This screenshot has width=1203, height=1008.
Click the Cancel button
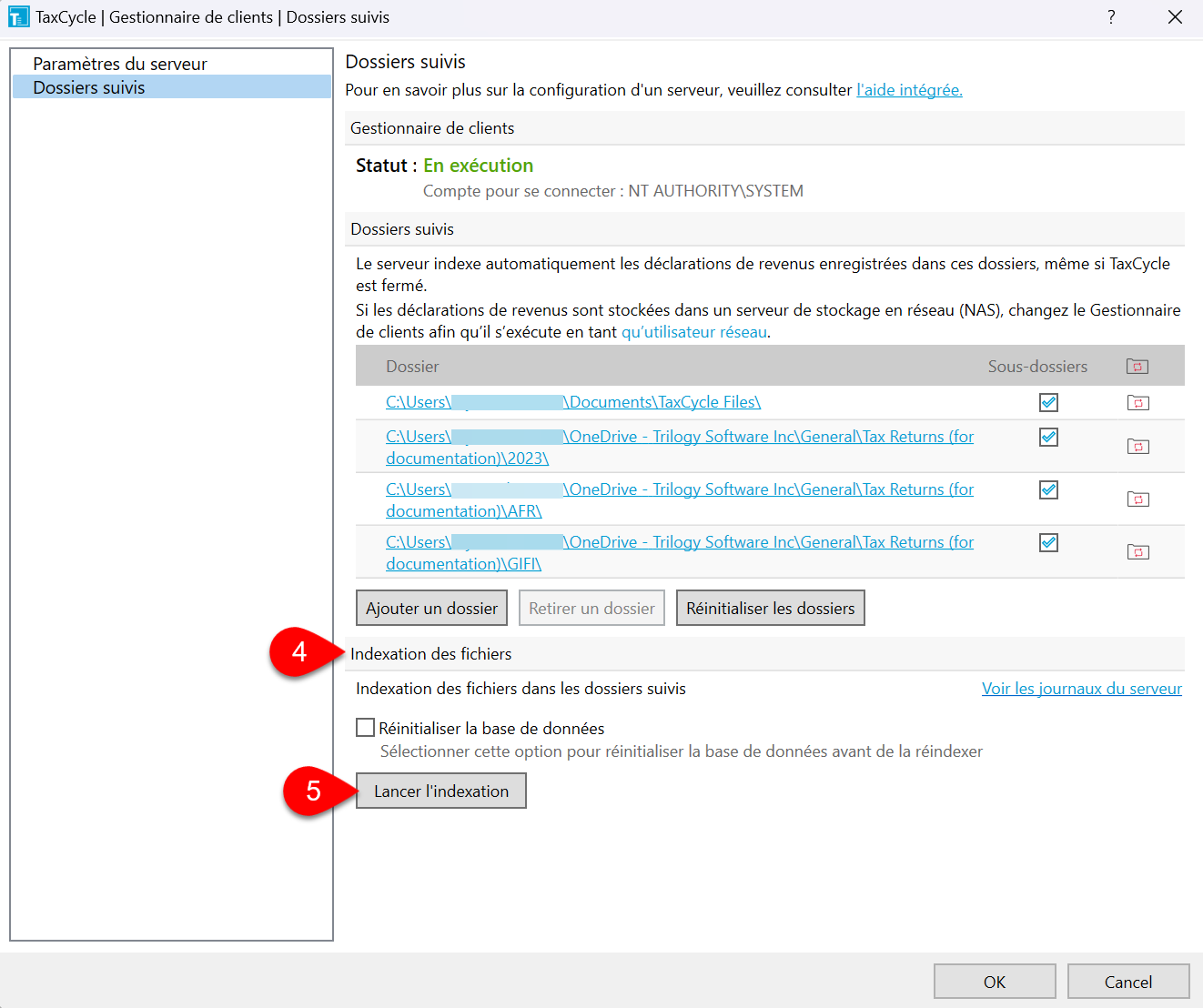(1128, 982)
